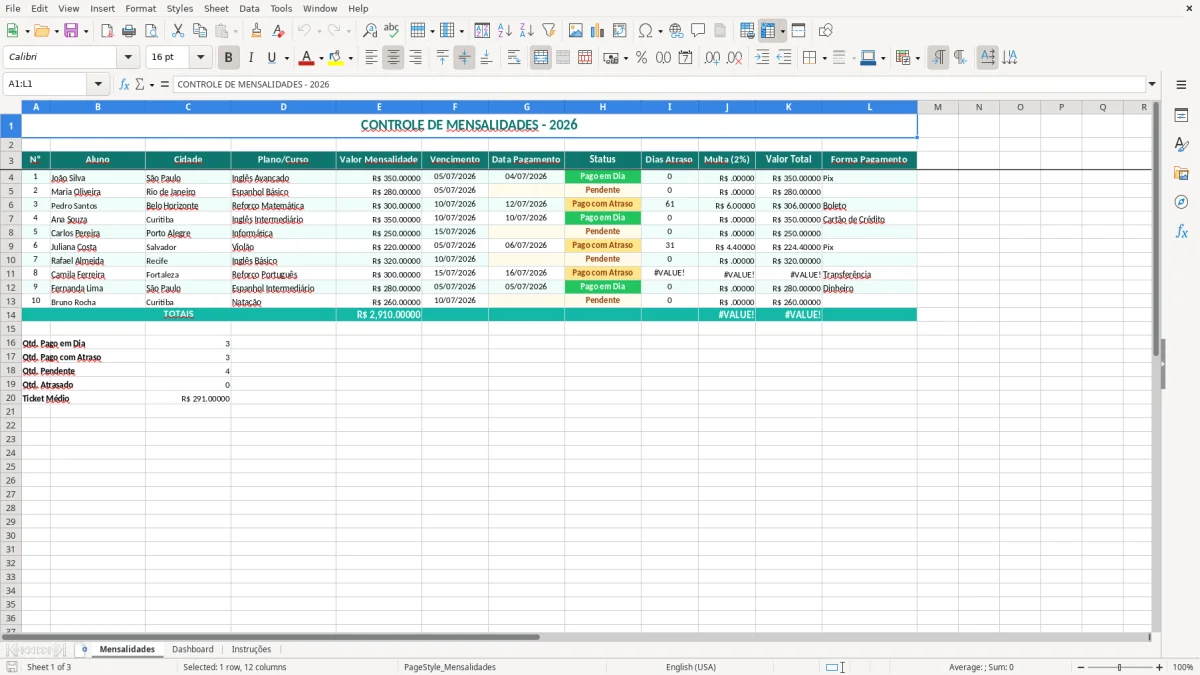Viewport: 1200px width, 675px height.
Task: Click the zoom out minus button
Action: (1081, 667)
